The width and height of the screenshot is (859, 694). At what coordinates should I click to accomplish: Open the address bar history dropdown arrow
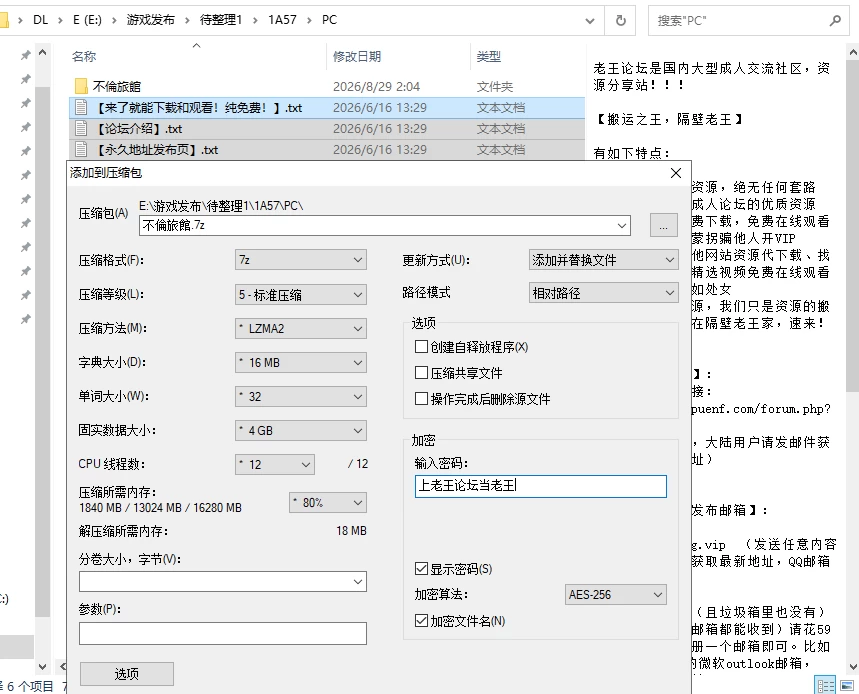tap(589, 21)
